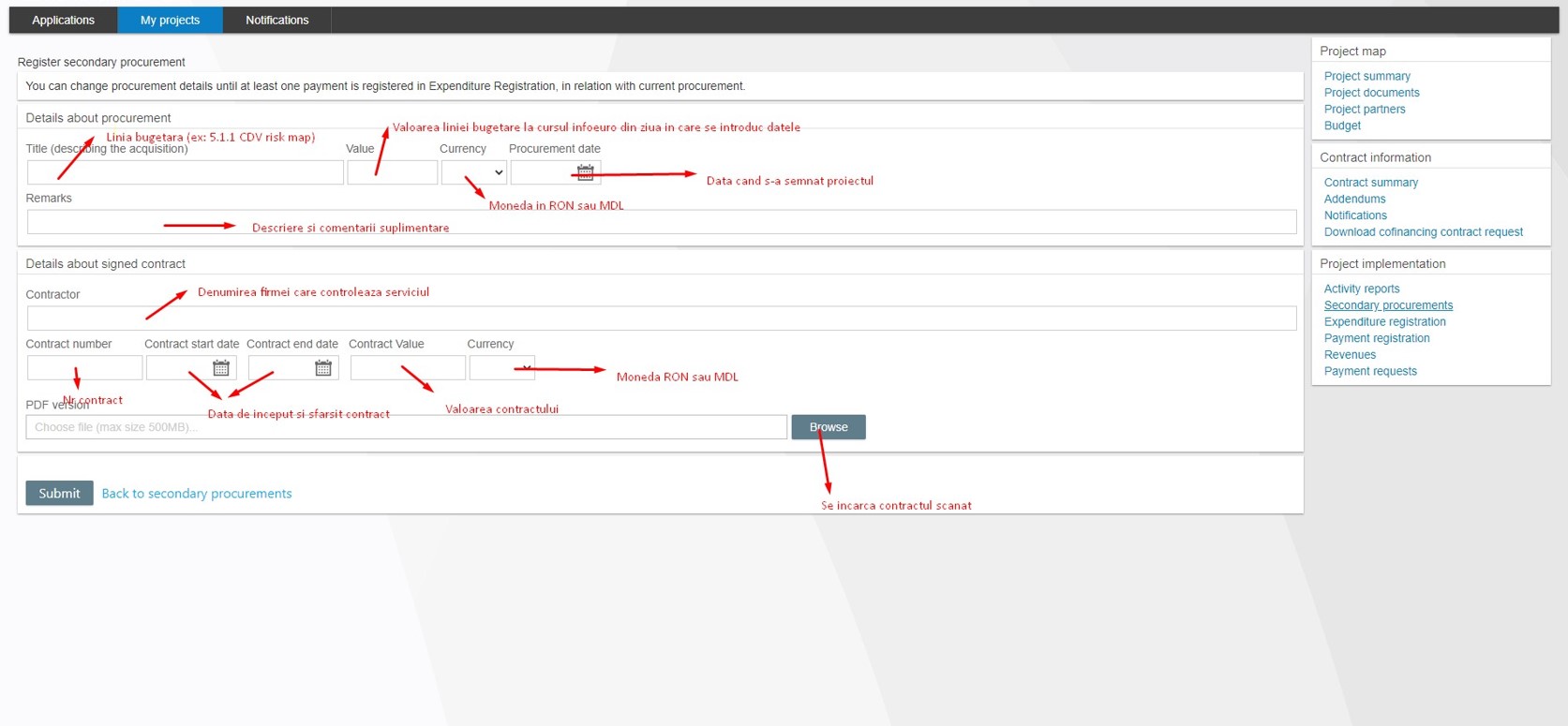Focus the procurement Value field
The width and height of the screenshot is (1568, 726).
[x=392, y=172]
